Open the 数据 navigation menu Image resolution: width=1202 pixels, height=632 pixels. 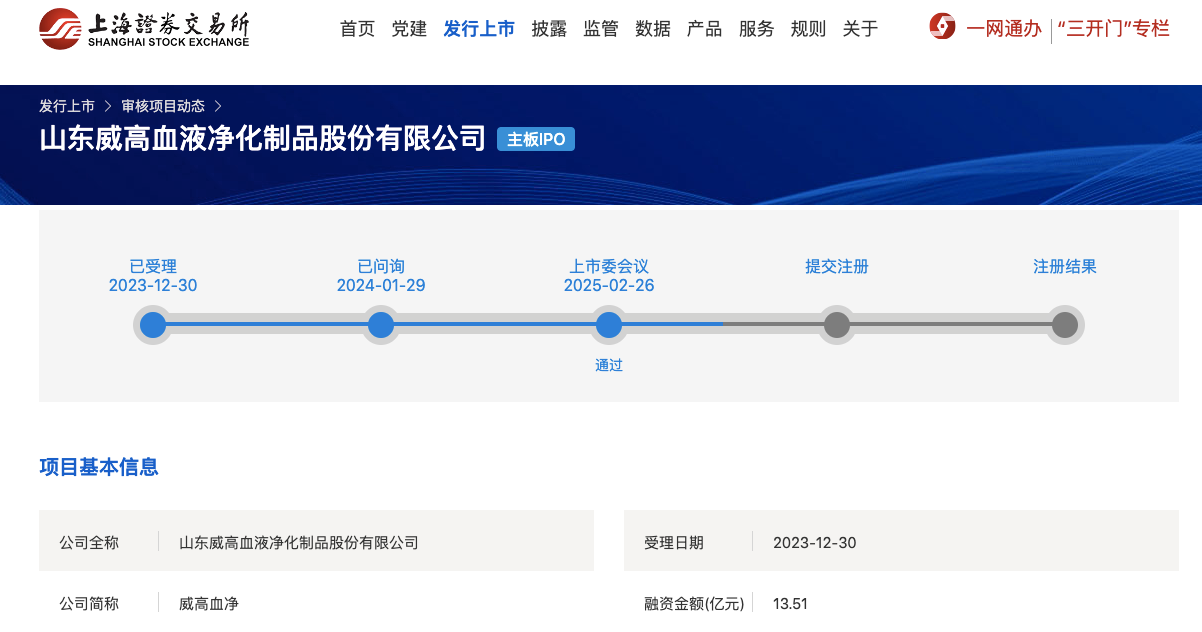pos(653,29)
